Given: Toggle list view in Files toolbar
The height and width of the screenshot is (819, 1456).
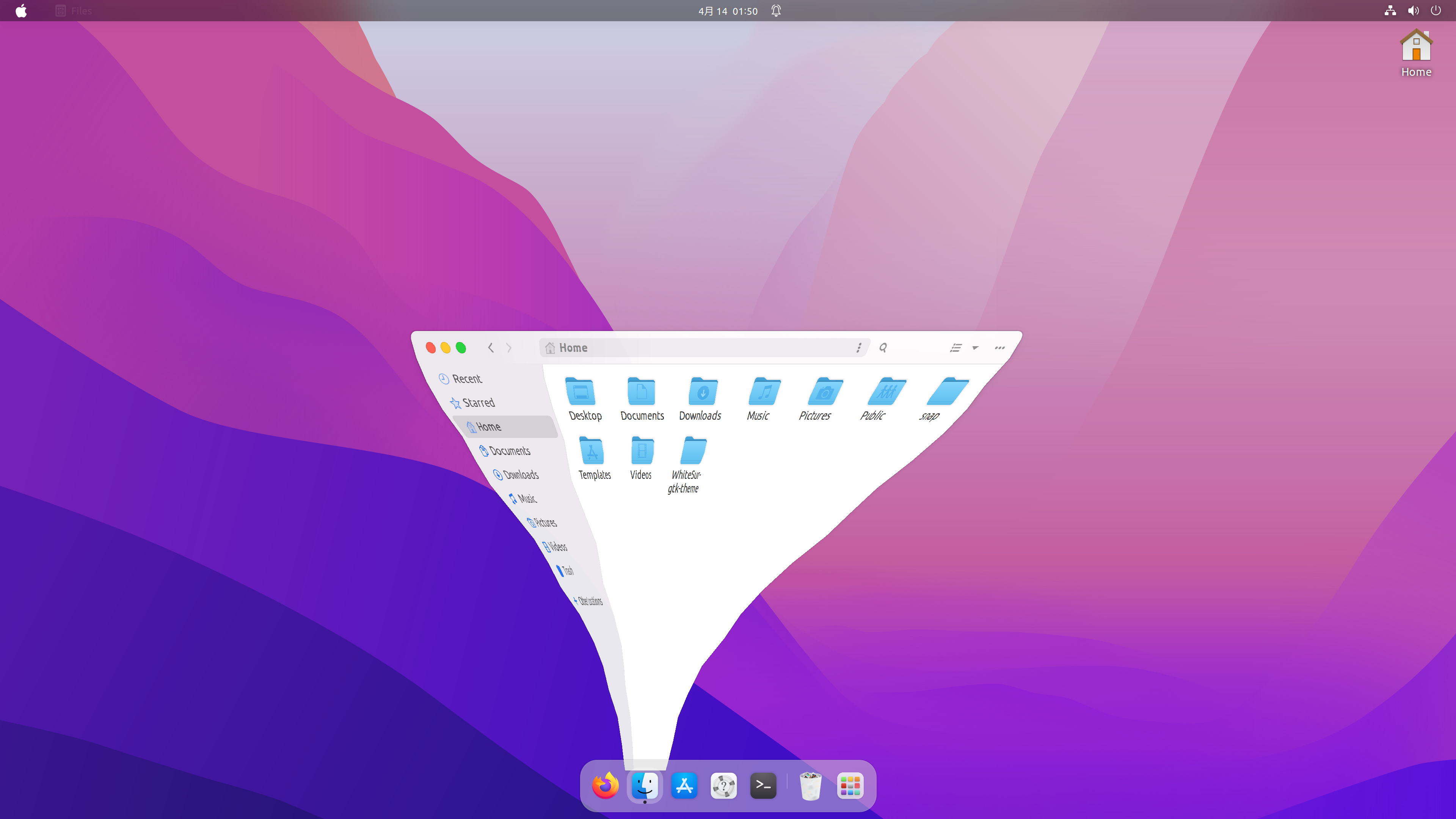Looking at the screenshot, I should (x=956, y=348).
